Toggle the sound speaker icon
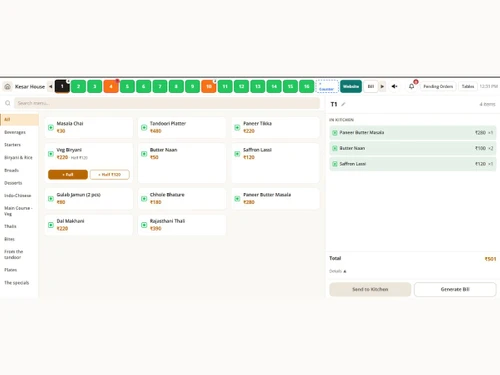 point(394,87)
